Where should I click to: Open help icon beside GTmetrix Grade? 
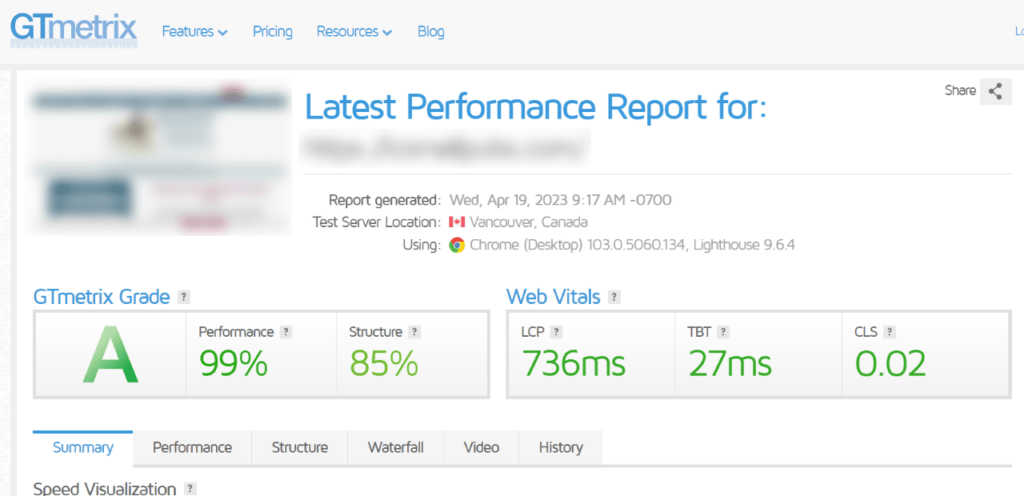tap(184, 298)
